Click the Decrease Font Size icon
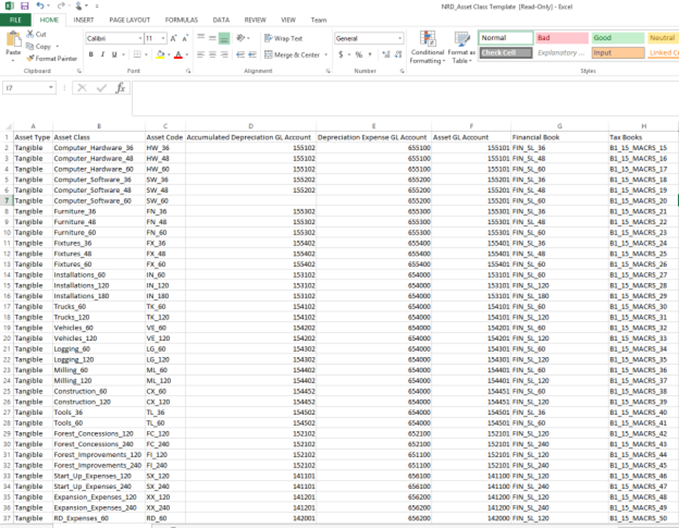Screen dimensions: 679x528 click(x=185, y=39)
